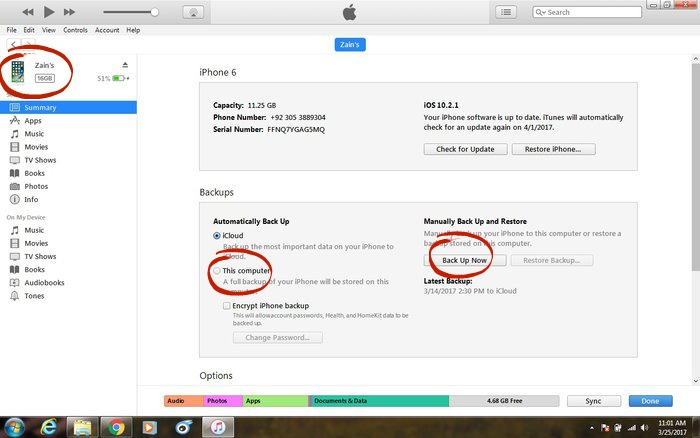Open Tones under On My Device
This screenshot has height=438, width=700.
click(x=34, y=296)
